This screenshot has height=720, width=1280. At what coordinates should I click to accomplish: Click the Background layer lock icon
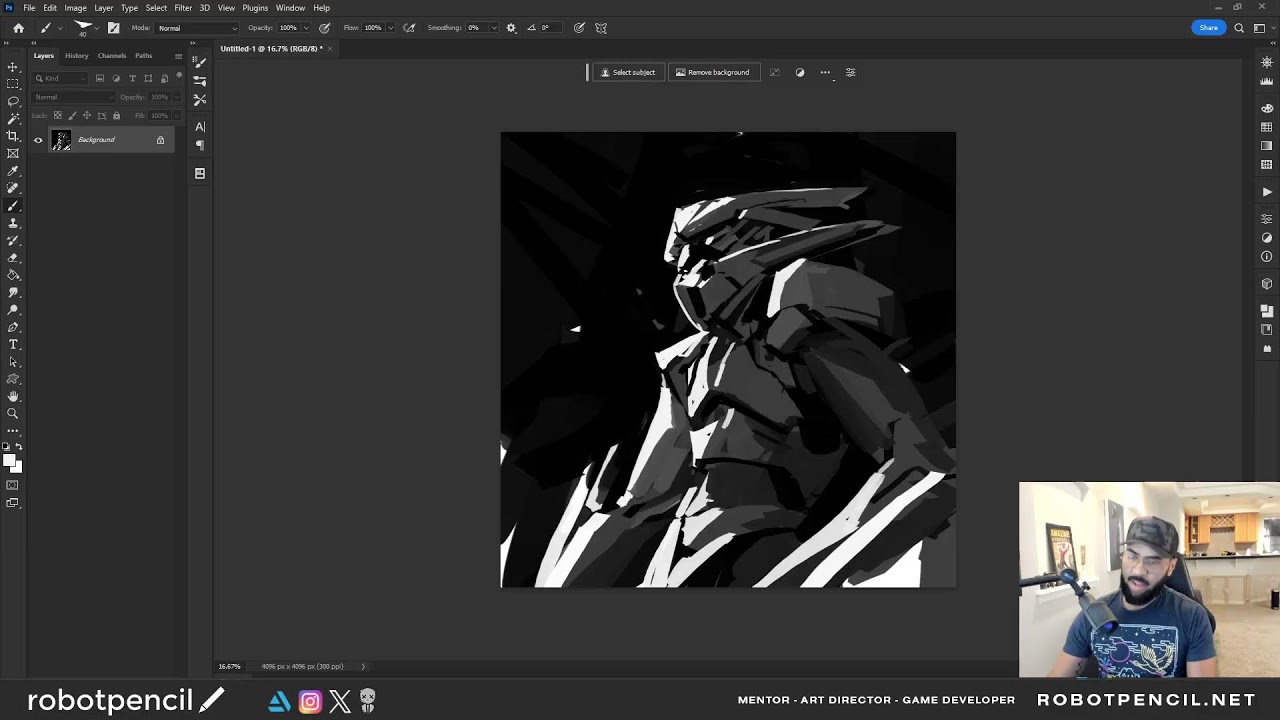(160, 140)
